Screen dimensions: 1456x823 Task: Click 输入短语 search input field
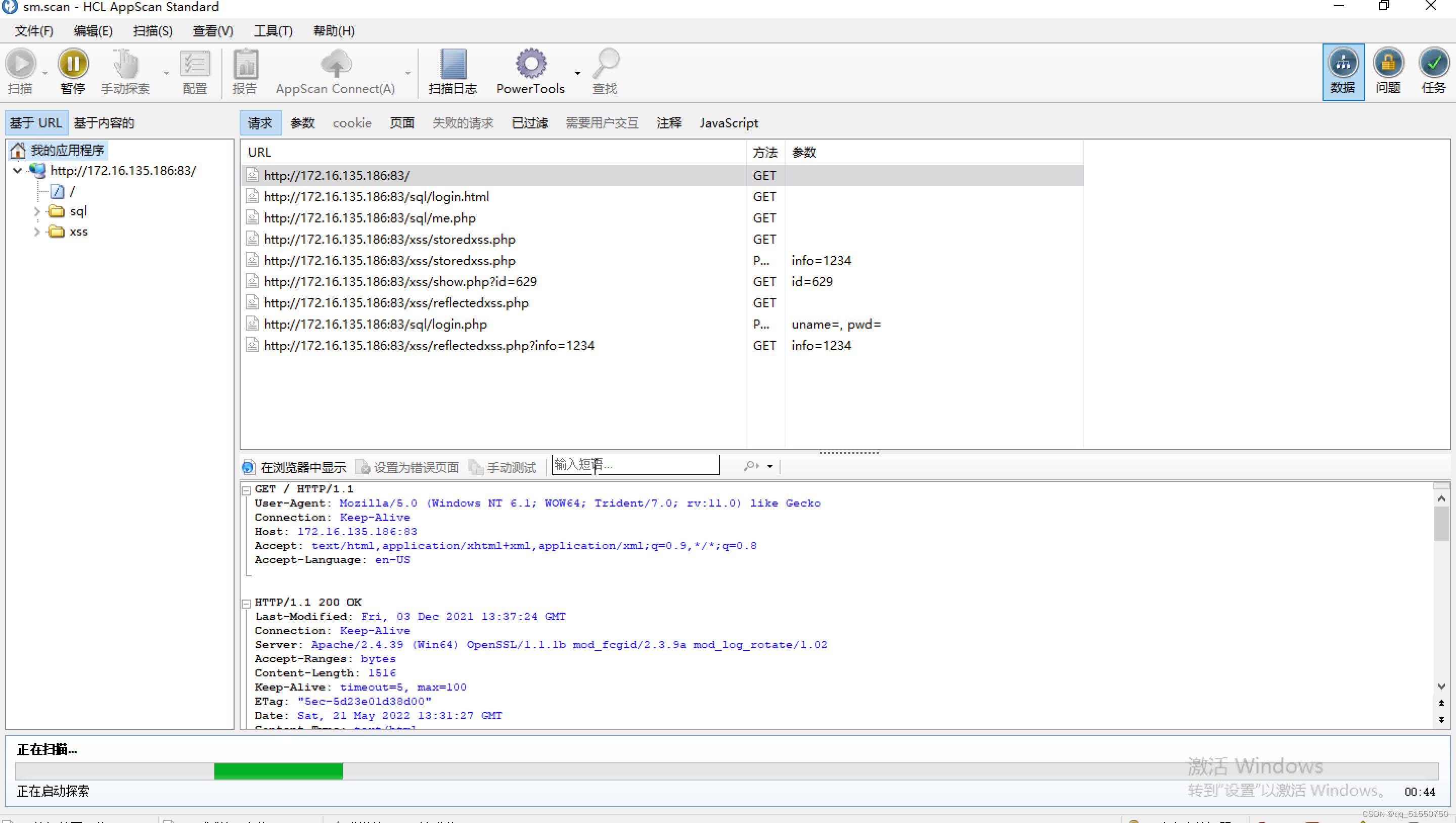click(x=635, y=465)
